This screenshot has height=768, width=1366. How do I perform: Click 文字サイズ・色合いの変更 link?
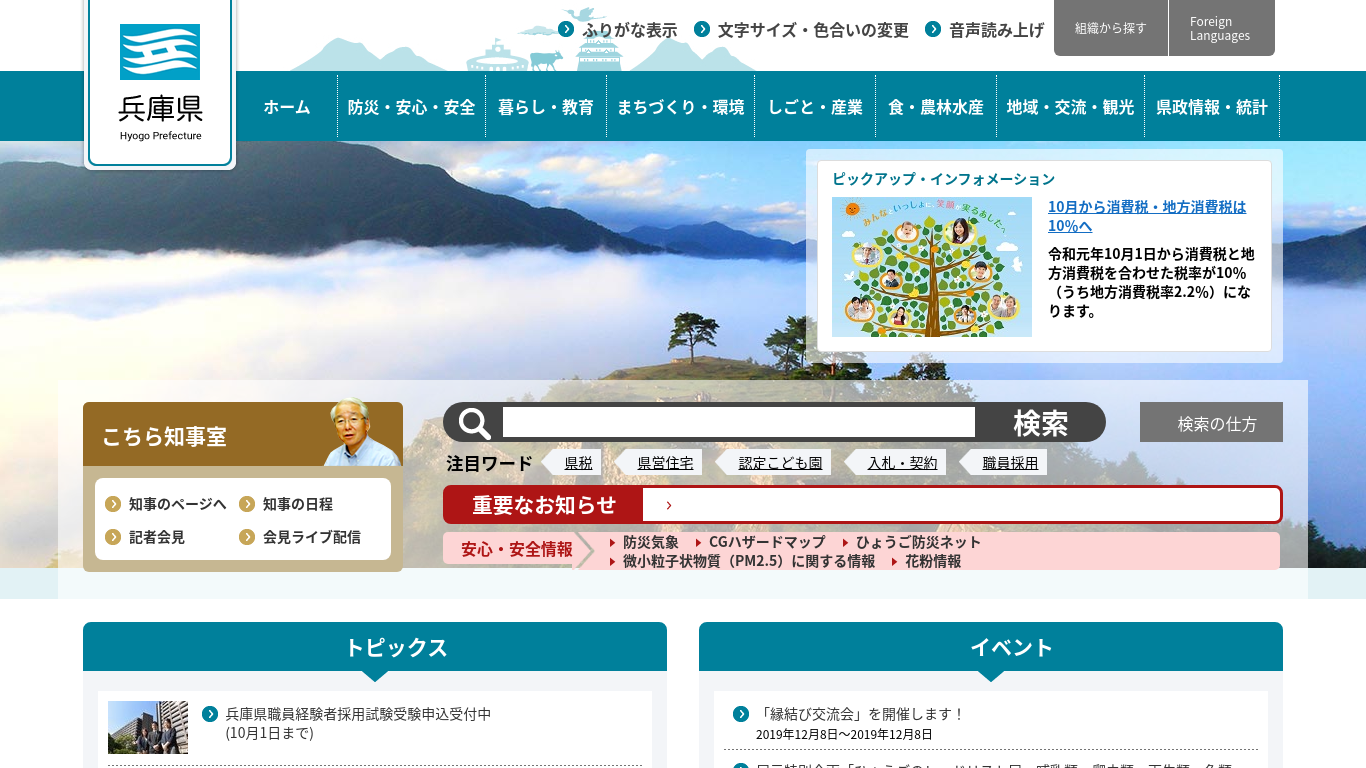click(813, 30)
